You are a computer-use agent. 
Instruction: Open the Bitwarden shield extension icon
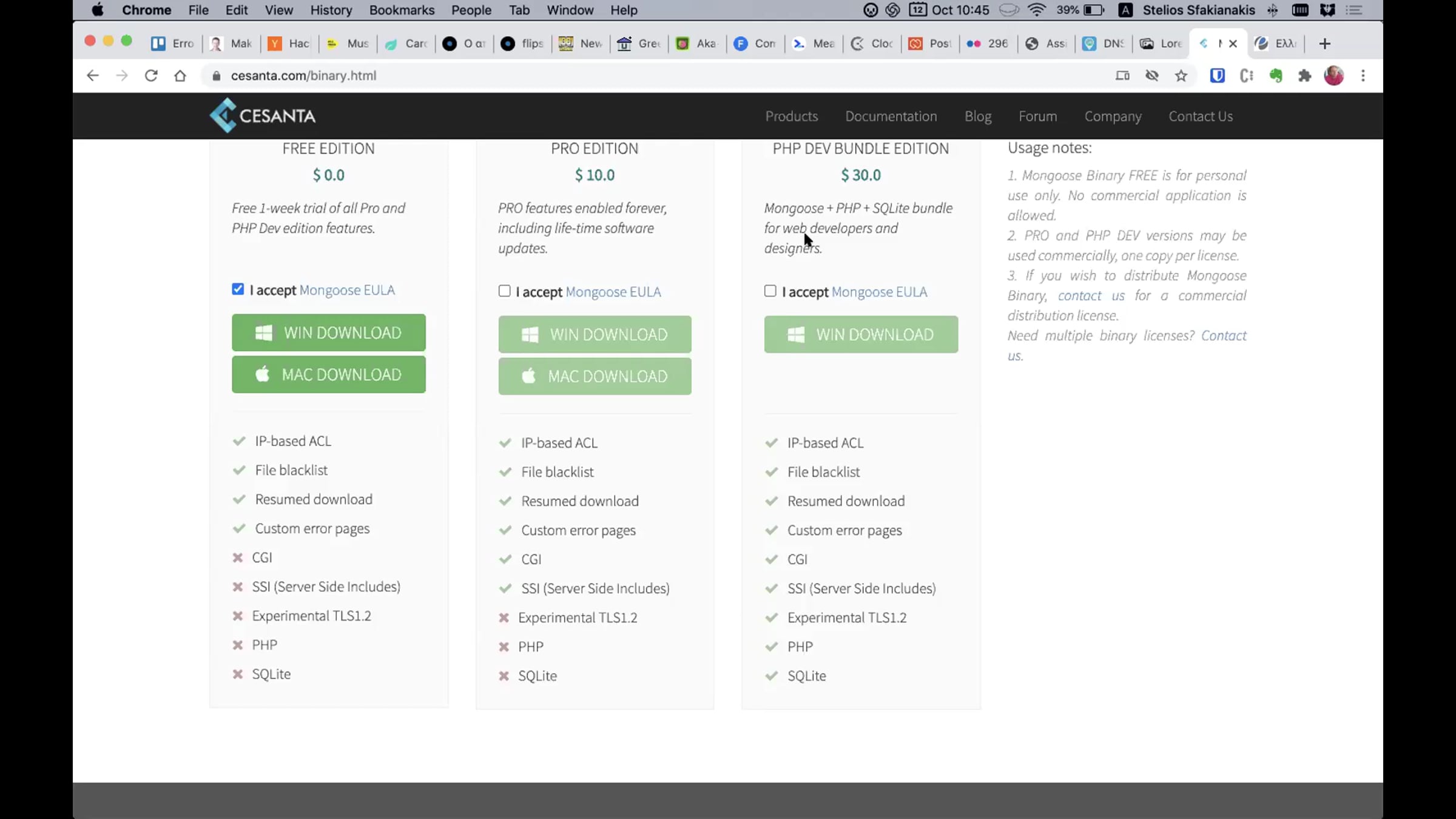point(1217,76)
